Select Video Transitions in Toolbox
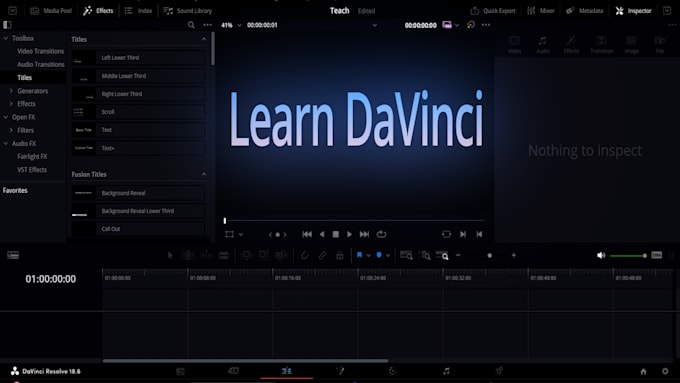This screenshot has width=680, height=383. click(40, 51)
